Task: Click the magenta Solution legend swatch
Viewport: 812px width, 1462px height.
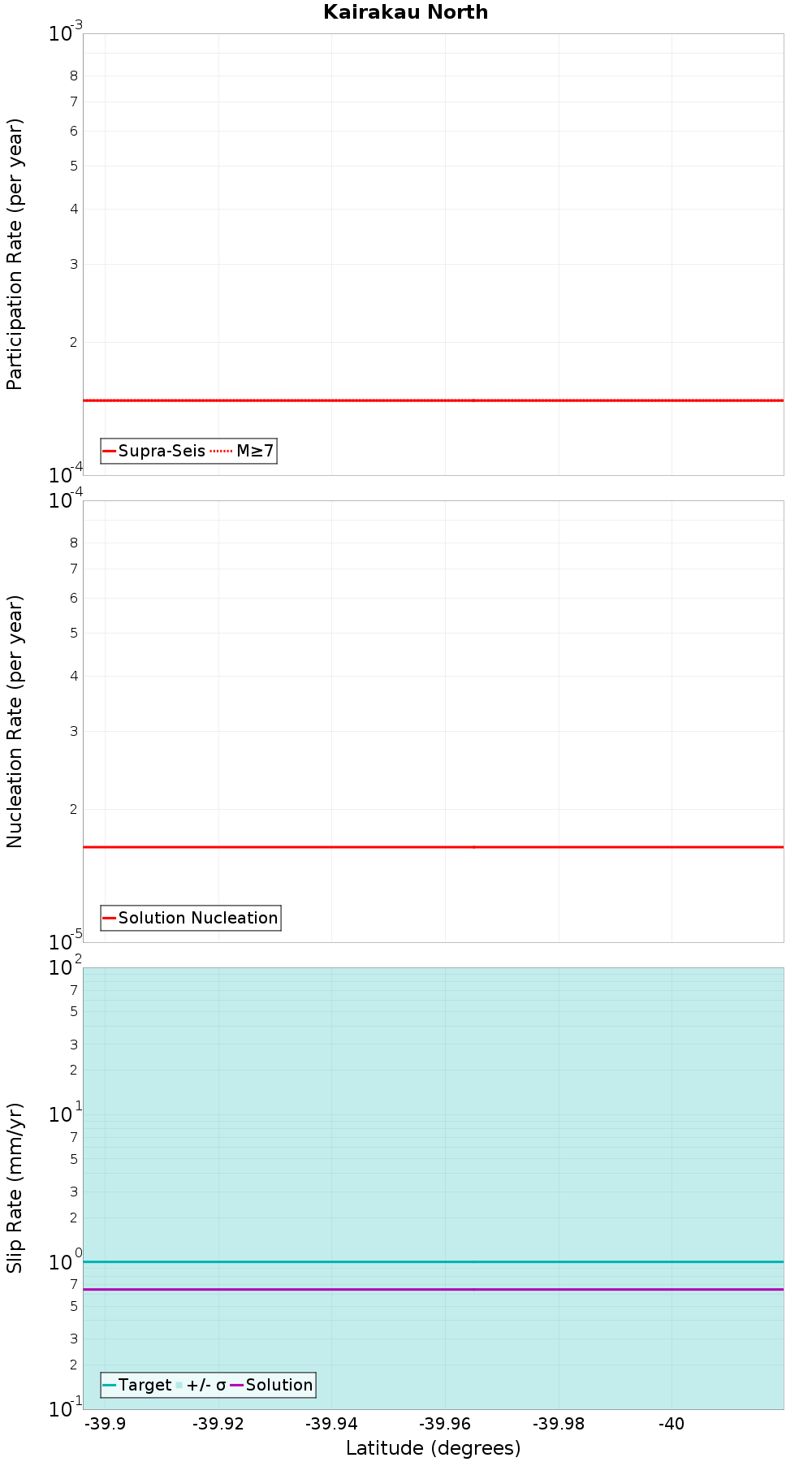Action: tap(237, 1385)
